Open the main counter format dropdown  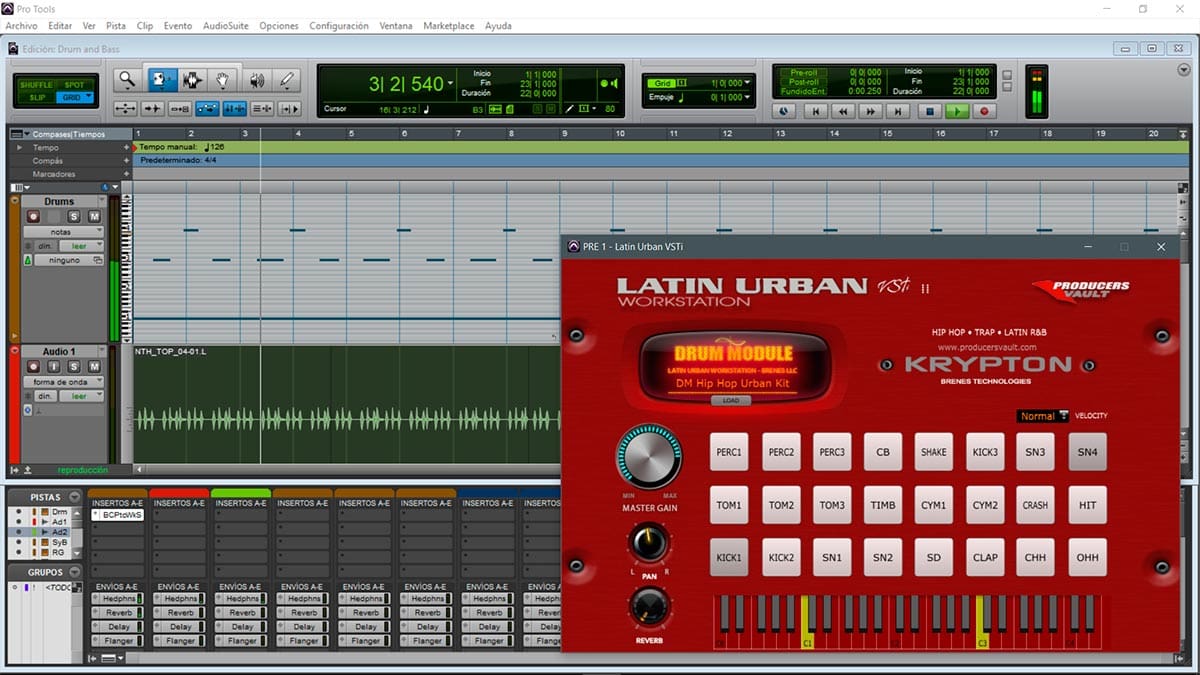coord(451,84)
